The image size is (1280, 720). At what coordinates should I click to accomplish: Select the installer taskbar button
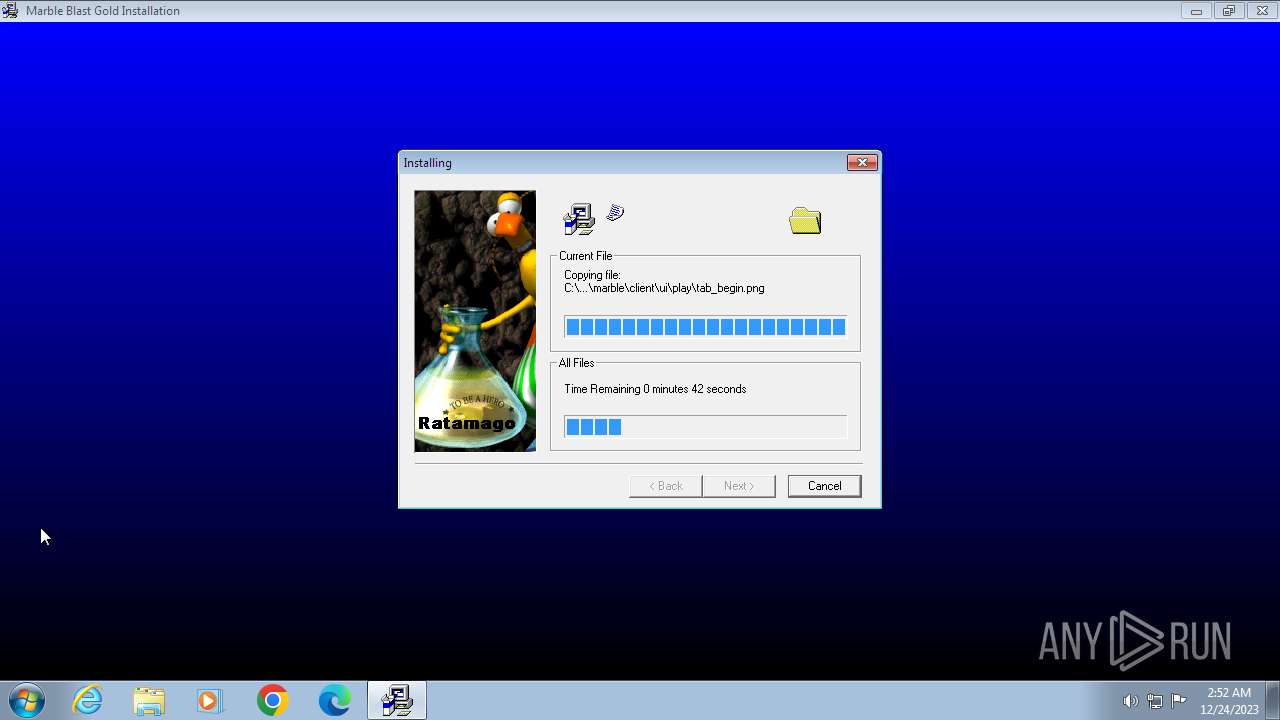click(397, 700)
